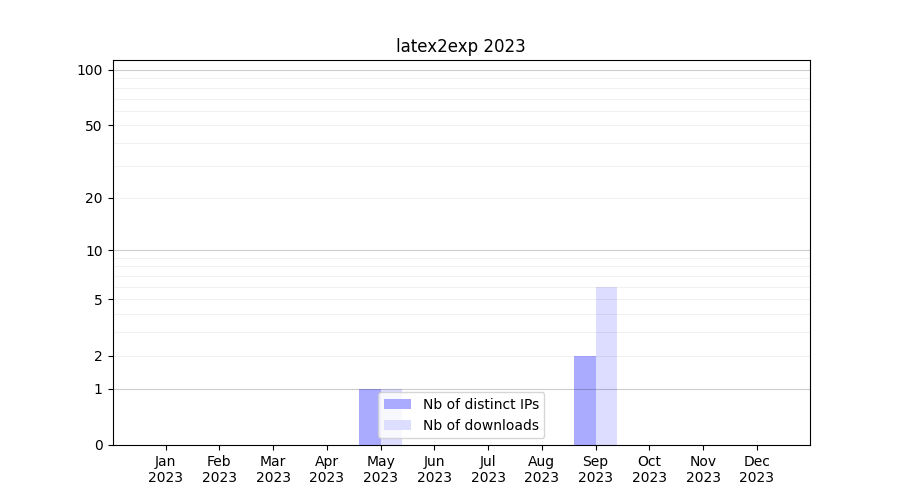The width and height of the screenshot is (900, 500).
Task: Click the 50 tick on the y-axis
Action: click(x=93, y=126)
